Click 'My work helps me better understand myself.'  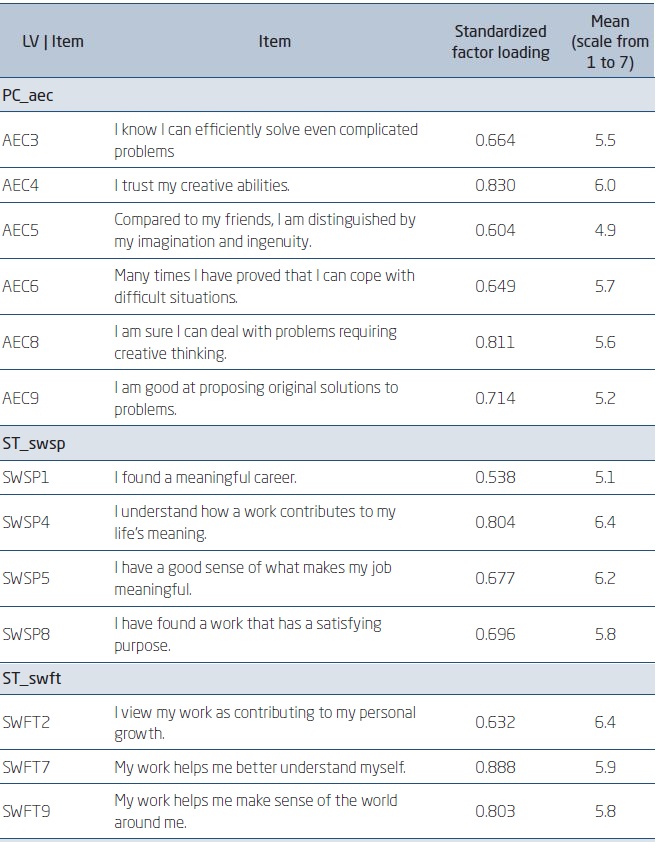260,767
